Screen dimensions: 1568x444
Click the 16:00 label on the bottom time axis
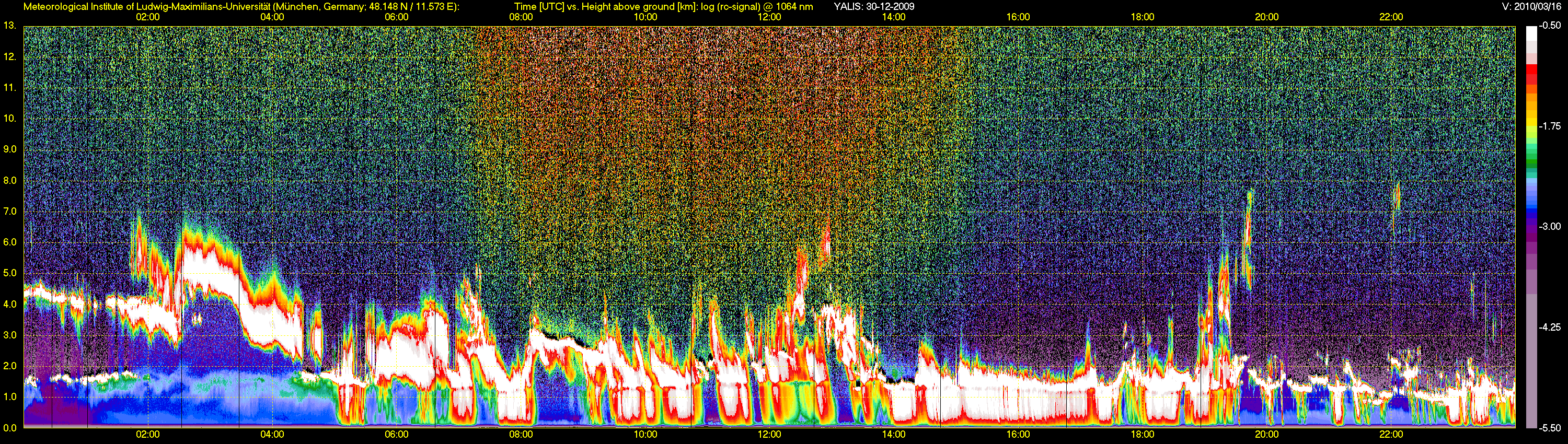pyautogui.click(x=1018, y=434)
